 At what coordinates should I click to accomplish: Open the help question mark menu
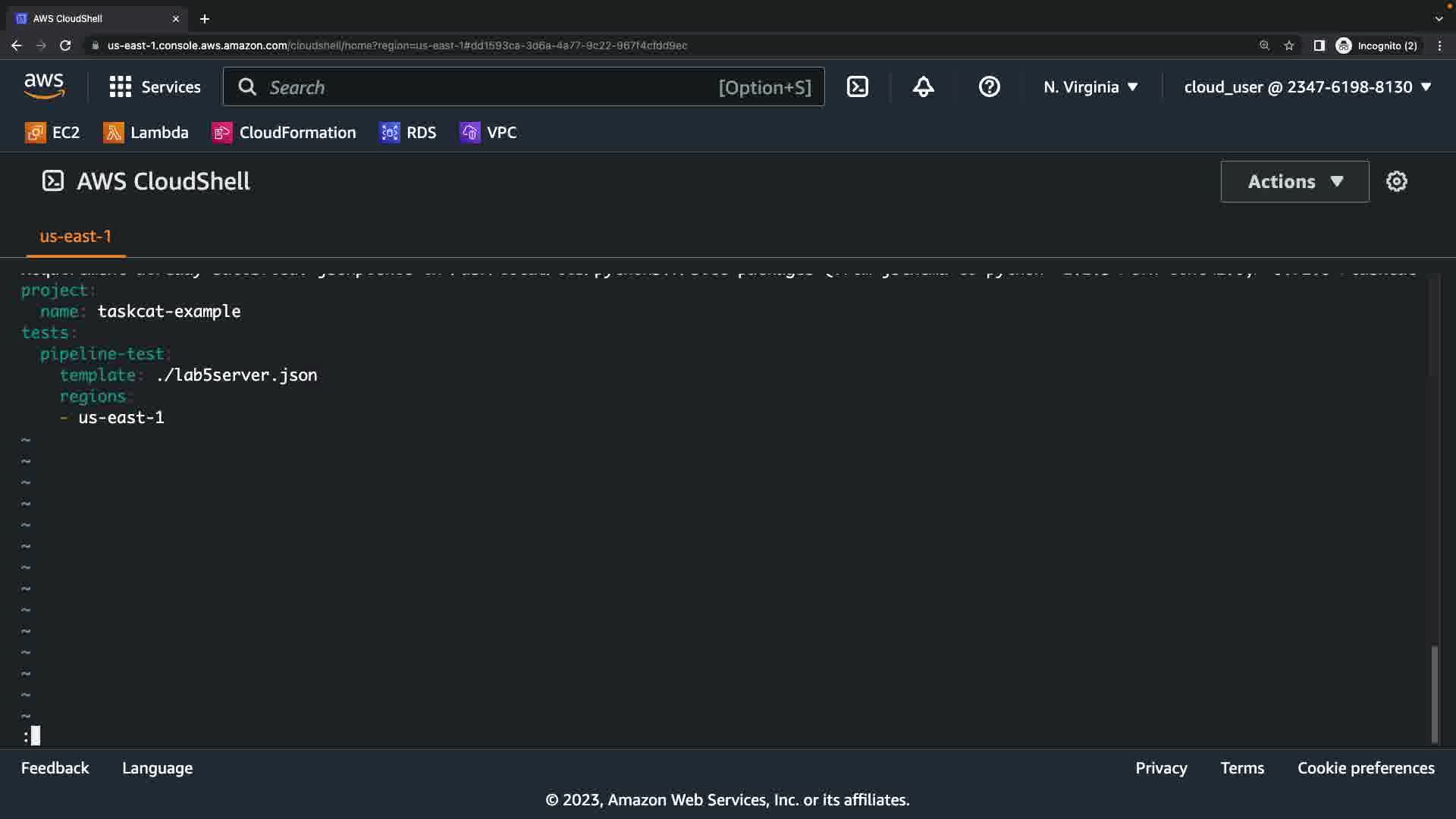[x=989, y=87]
